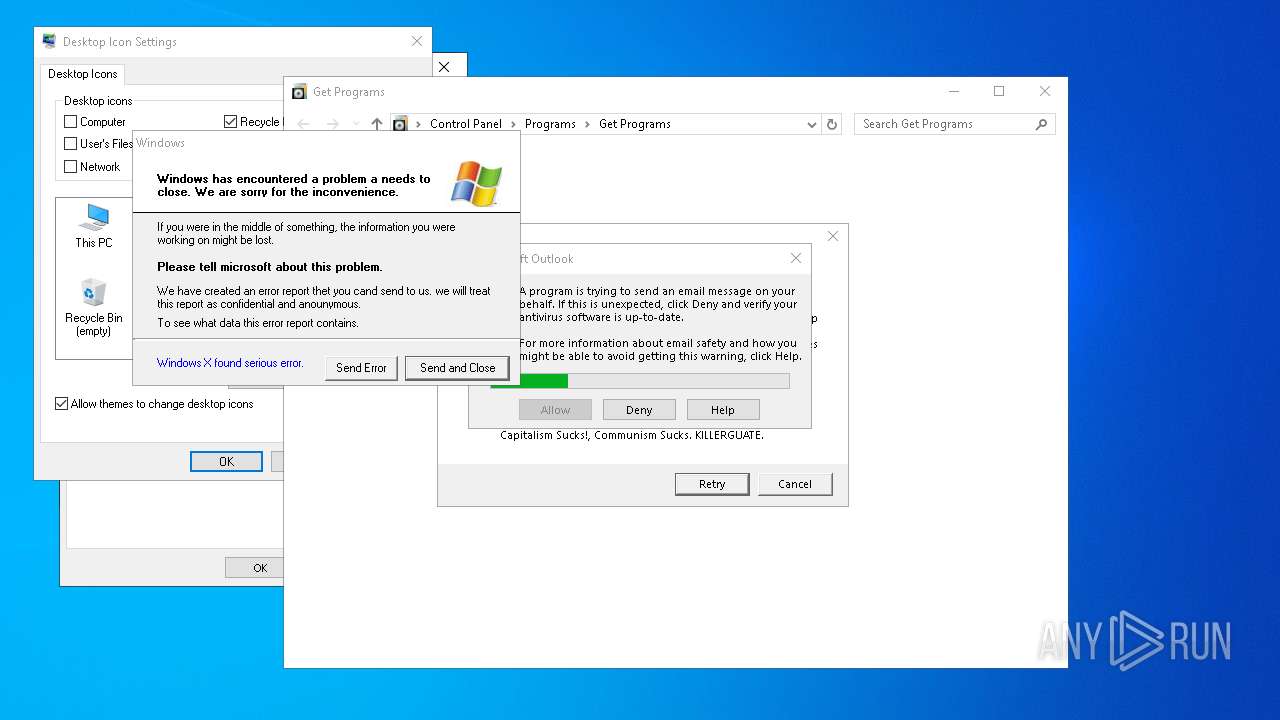Click the Control Panel breadcrumb
Viewport: 1280px width, 720px height.
pyautogui.click(x=466, y=124)
